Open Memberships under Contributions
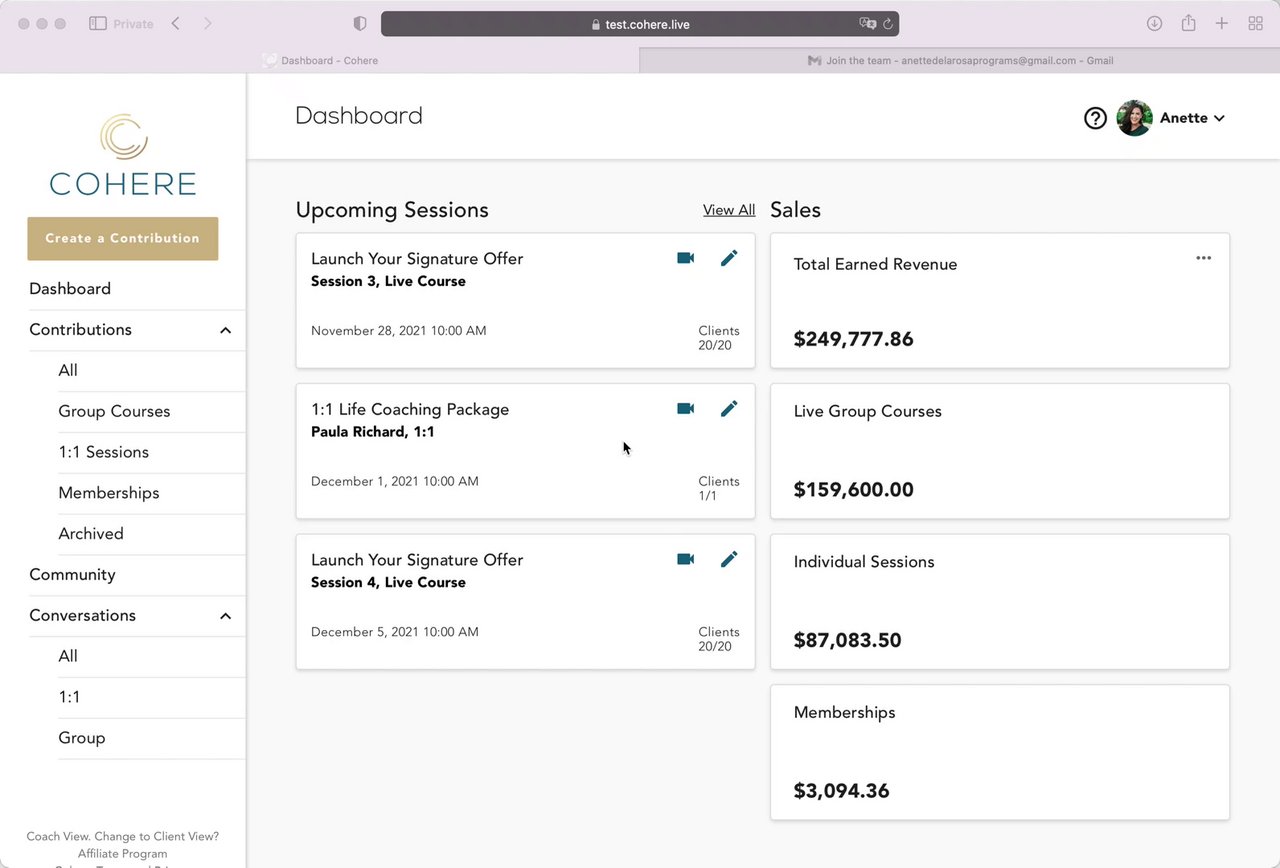The height and width of the screenshot is (868, 1280). pyautogui.click(x=109, y=493)
